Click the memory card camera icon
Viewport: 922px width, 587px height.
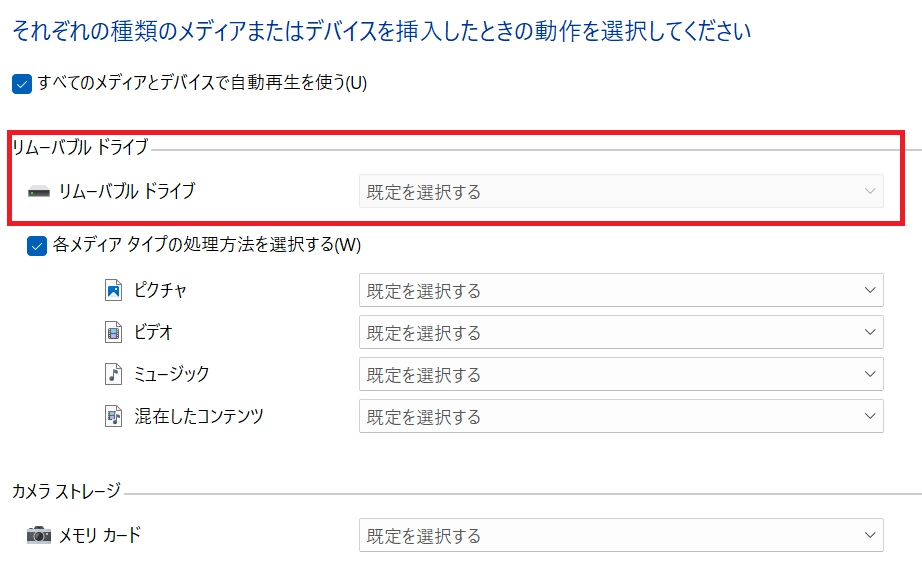(x=38, y=535)
